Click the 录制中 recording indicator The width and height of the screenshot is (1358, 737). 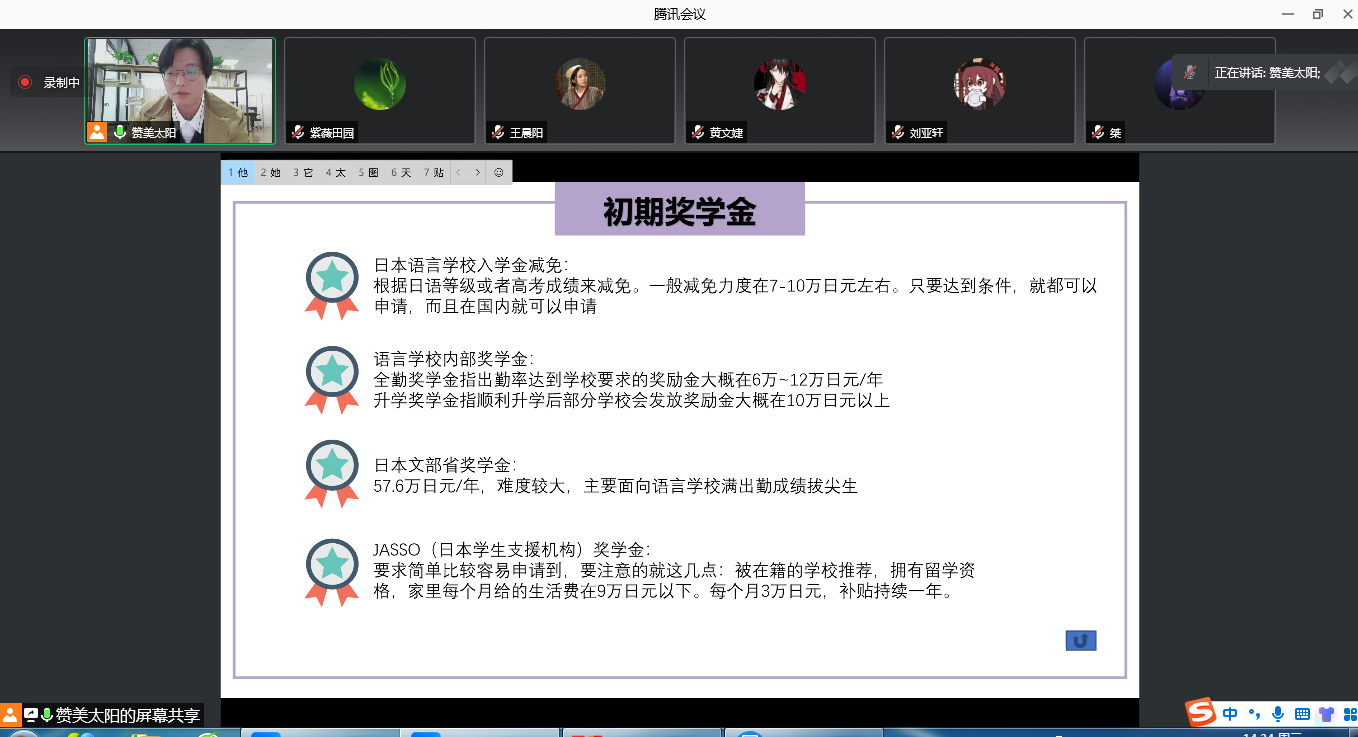point(48,83)
